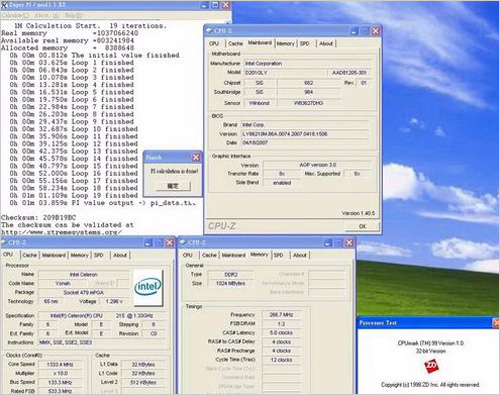Click the 'Intel Corporation' manufacturer field
The width and height of the screenshot is (500, 395).
pyautogui.click(x=307, y=63)
